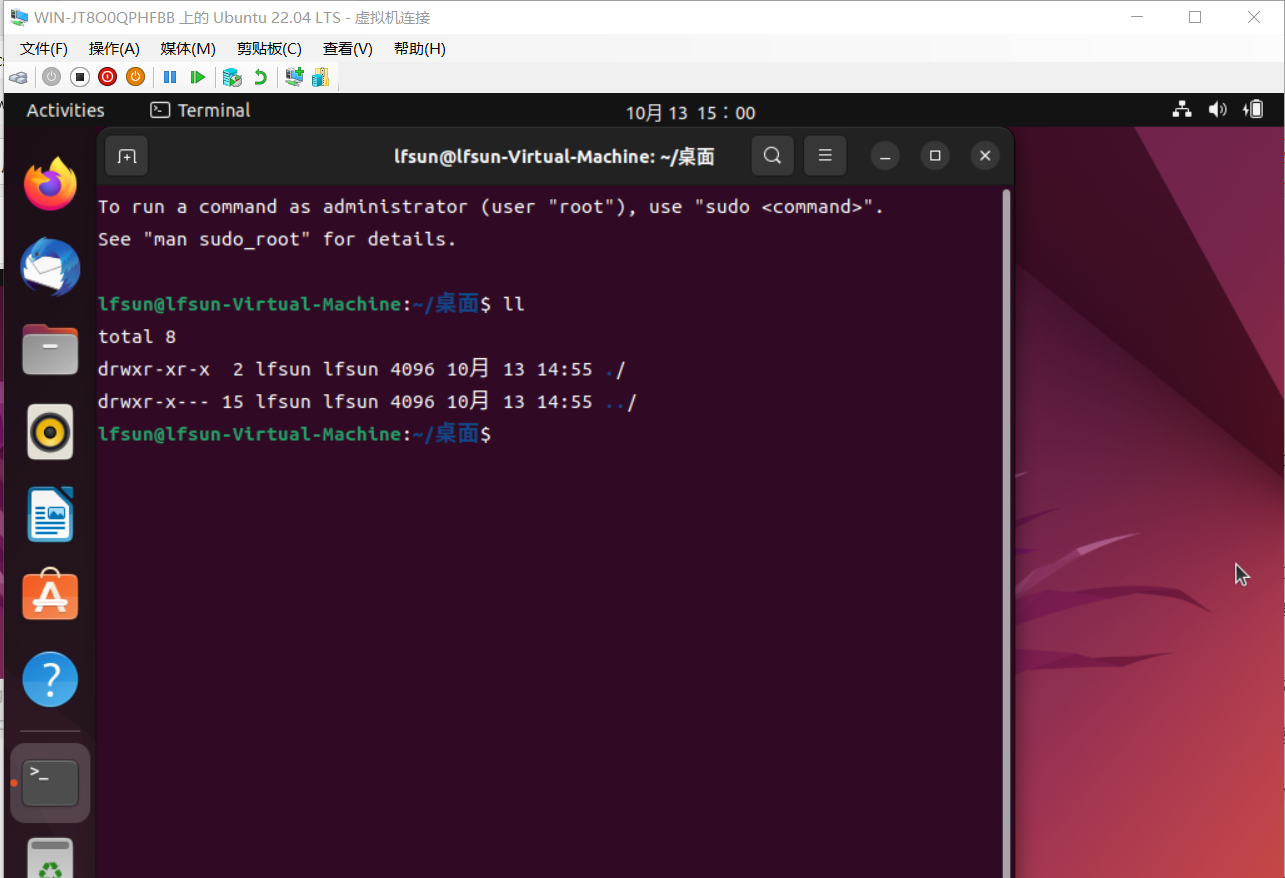Click the terminal search magnifier button
Image resolution: width=1285 pixels, height=878 pixels.
(x=772, y=155)
